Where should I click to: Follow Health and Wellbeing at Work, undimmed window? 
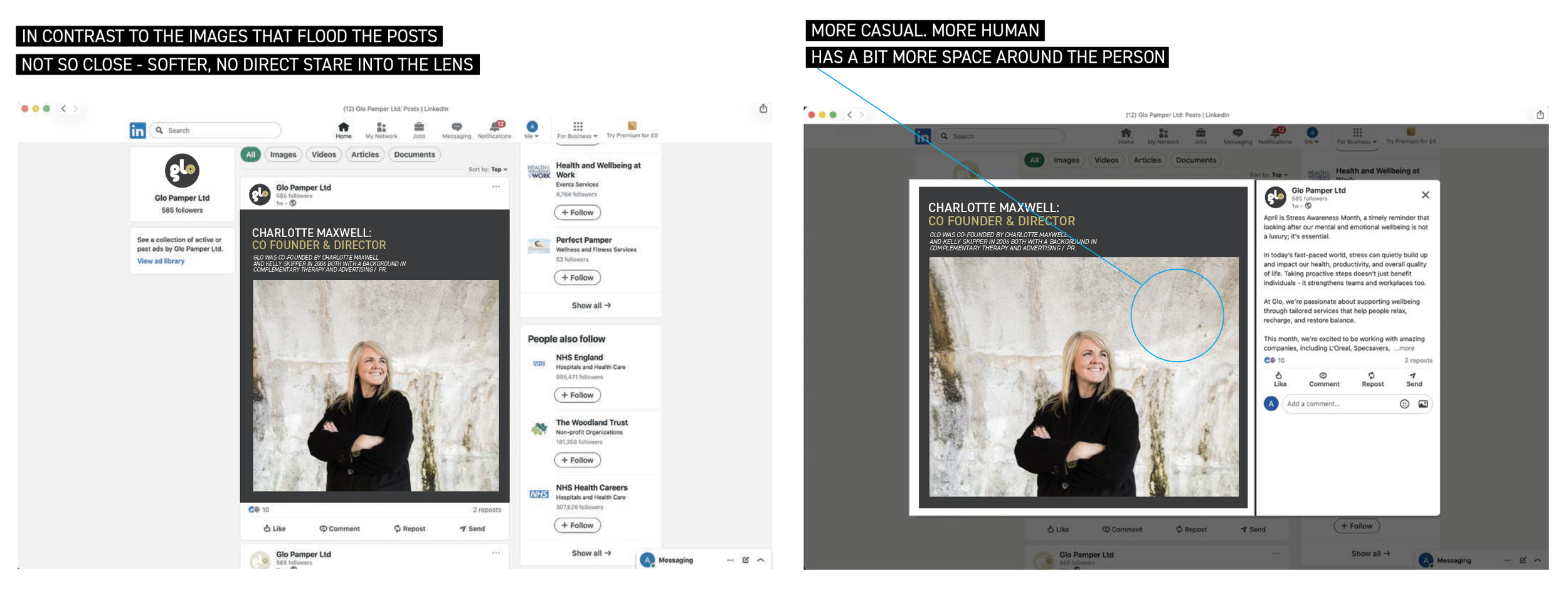577,213
